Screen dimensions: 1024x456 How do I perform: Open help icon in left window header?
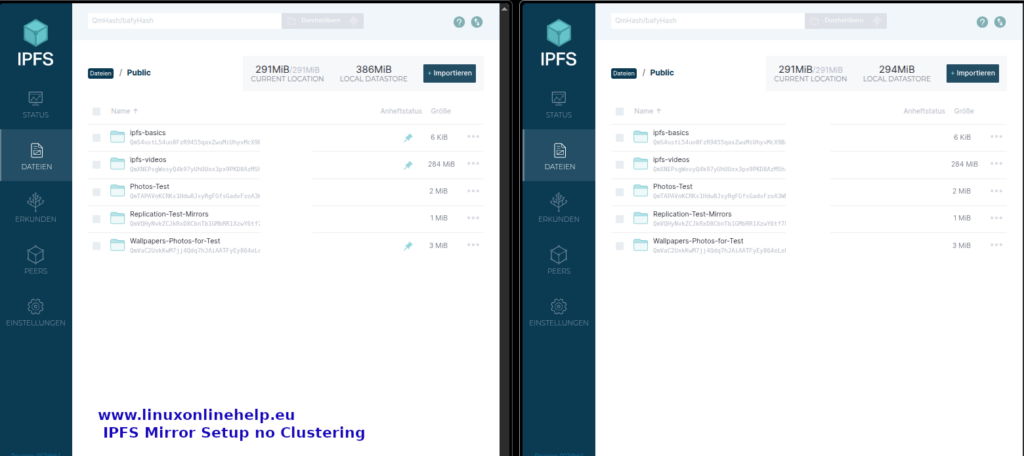[459, 22]
